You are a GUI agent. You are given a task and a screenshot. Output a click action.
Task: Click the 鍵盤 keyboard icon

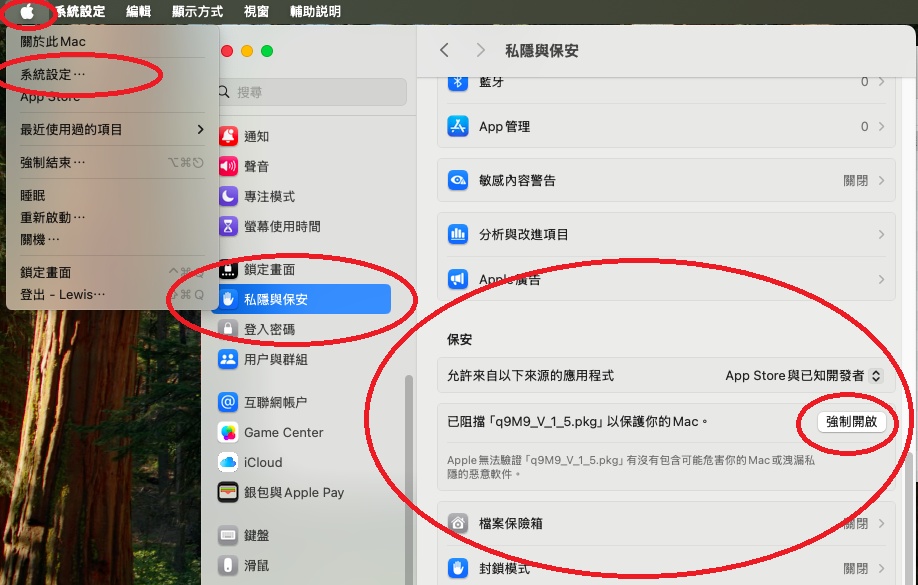click(x=228, y=535)
